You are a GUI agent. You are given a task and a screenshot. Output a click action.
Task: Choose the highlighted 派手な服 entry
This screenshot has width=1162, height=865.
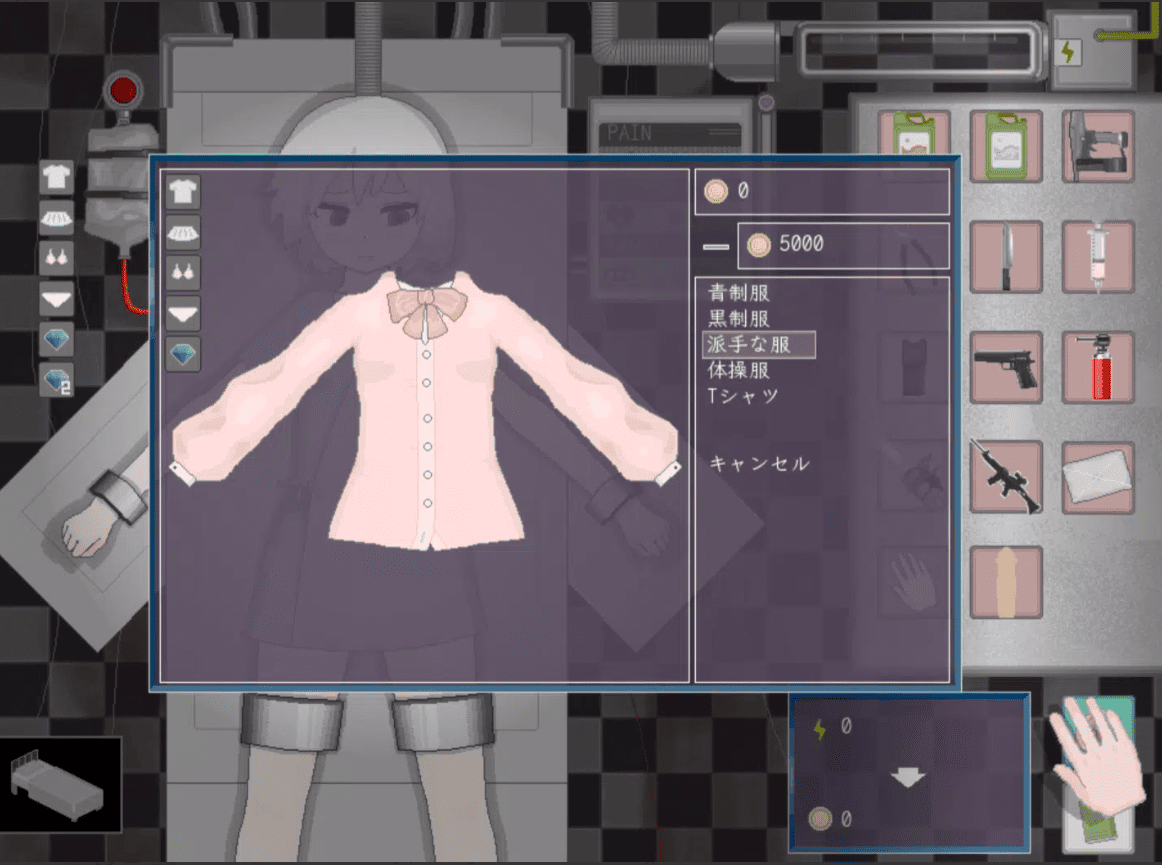click(758, 344)
